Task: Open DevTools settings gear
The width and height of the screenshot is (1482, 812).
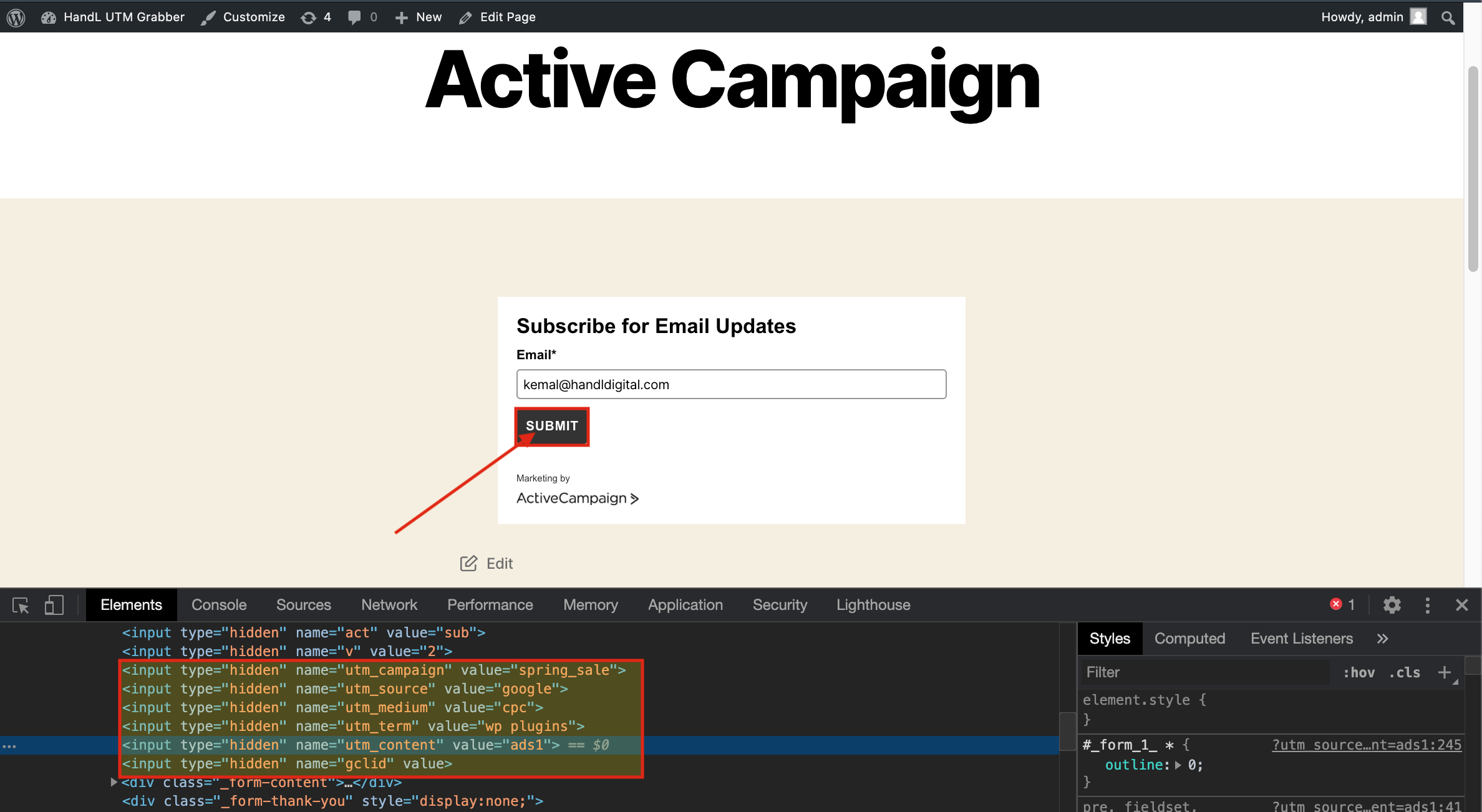Action: [x=1392, y=605]
